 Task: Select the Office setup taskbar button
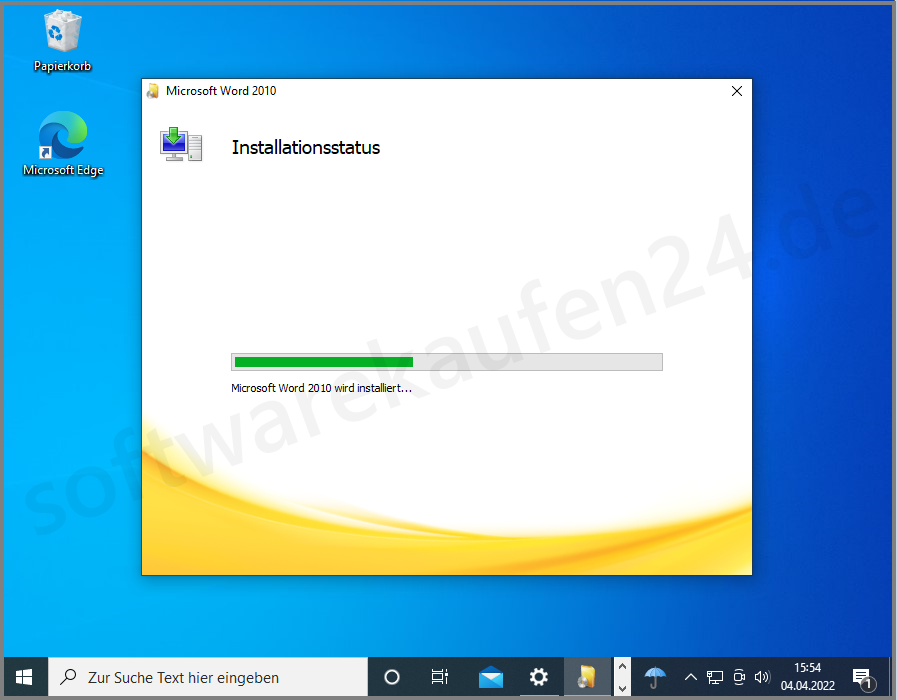[x=588, y=678]
